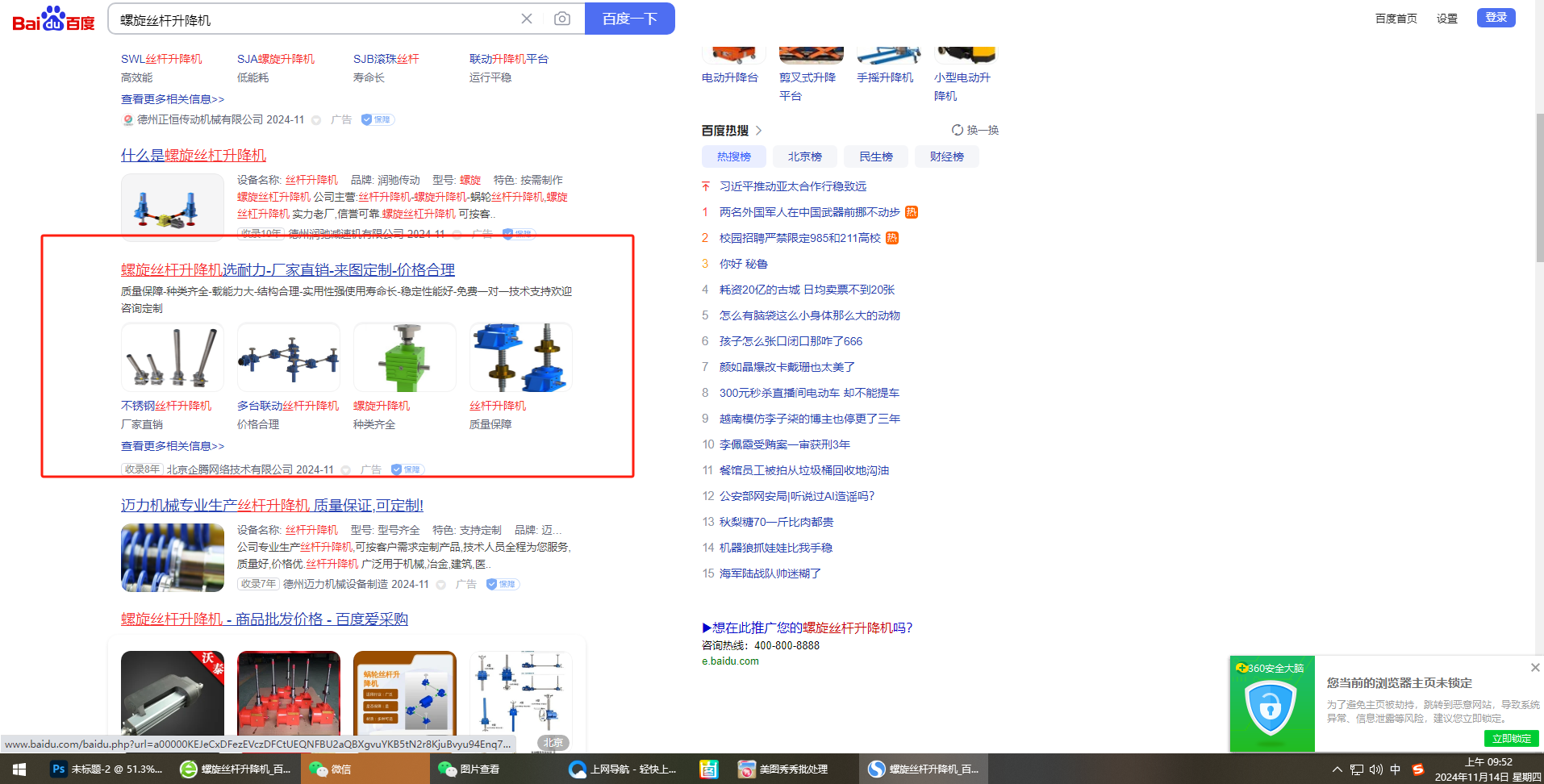This screenshot has width=1544, height=784.
Task: Switch to the 民生榜 tab
Action: click(876, 156)
